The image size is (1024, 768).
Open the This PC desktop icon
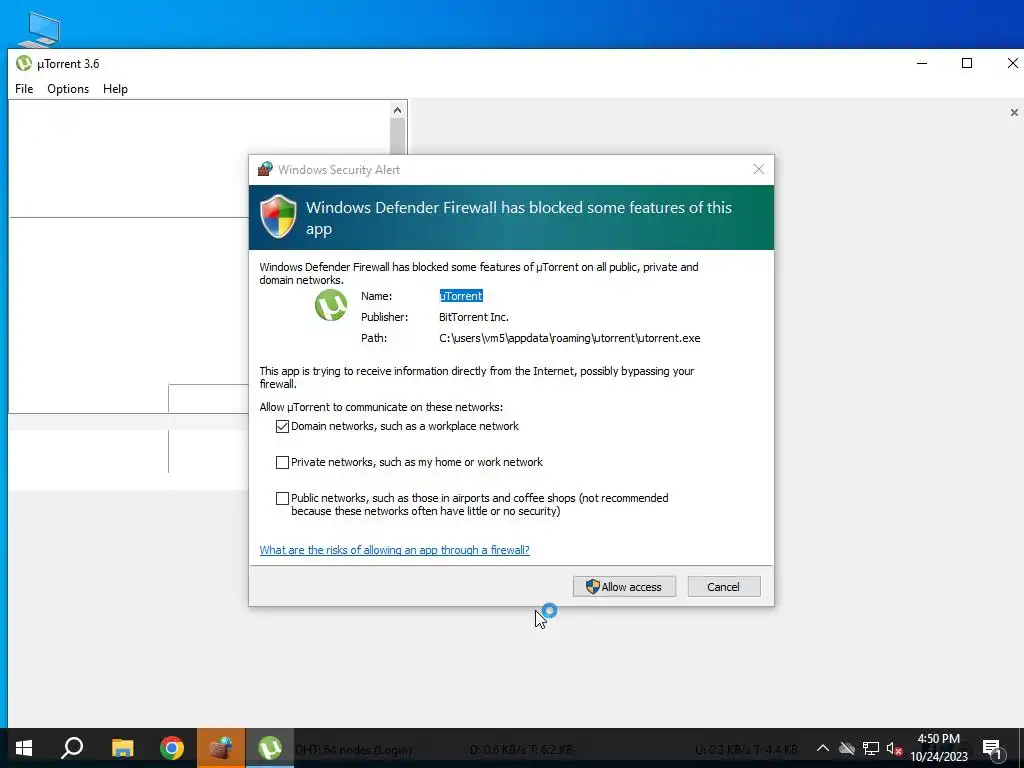click(x=40, y=29)
